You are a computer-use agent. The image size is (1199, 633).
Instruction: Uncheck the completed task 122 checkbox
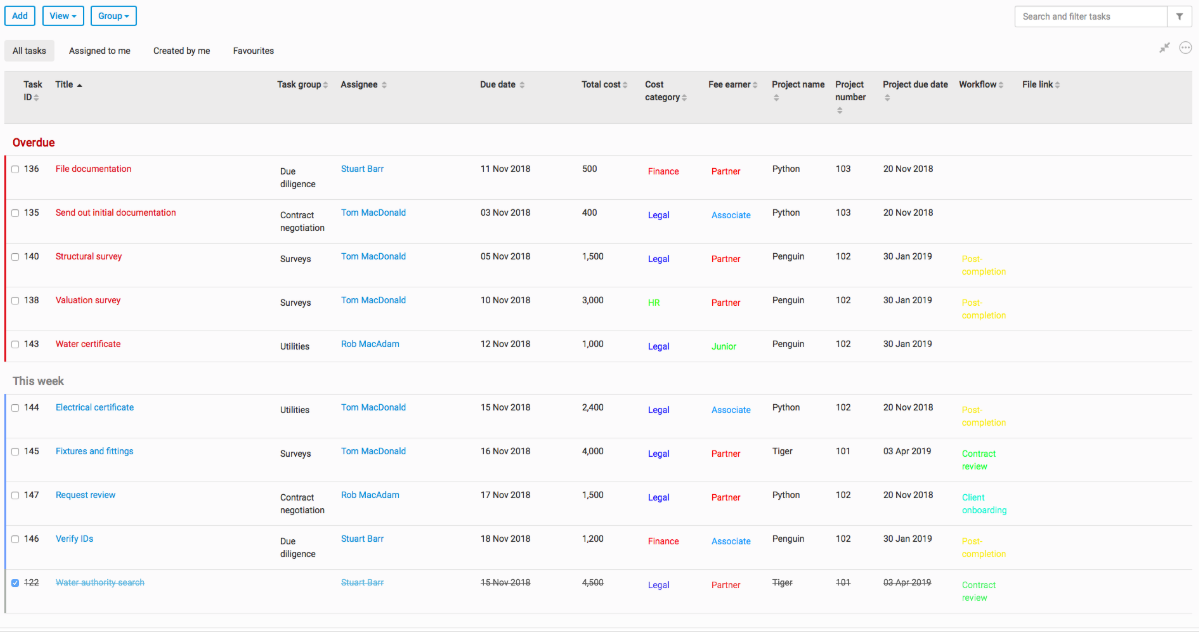[x=15, y=583]
